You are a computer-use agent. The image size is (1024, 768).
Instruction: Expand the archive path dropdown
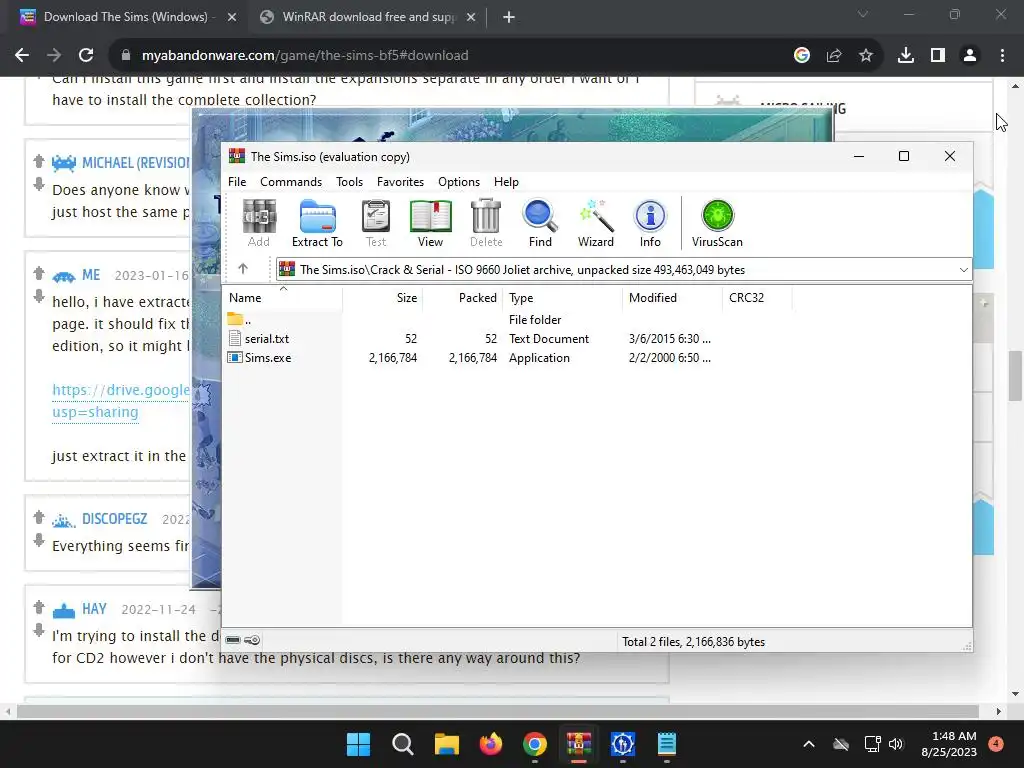coord(963,270)
